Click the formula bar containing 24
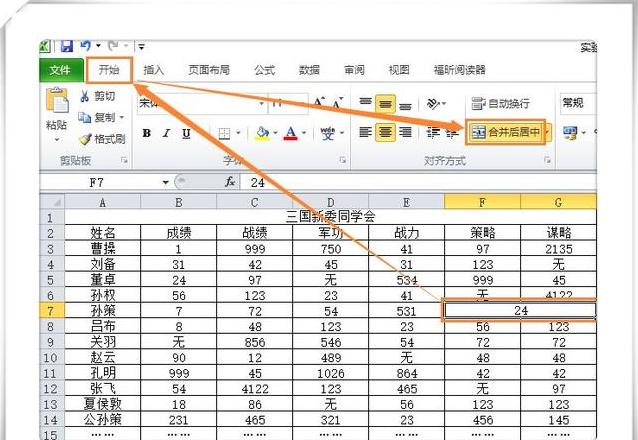The image size is (638, 440). 418,182
